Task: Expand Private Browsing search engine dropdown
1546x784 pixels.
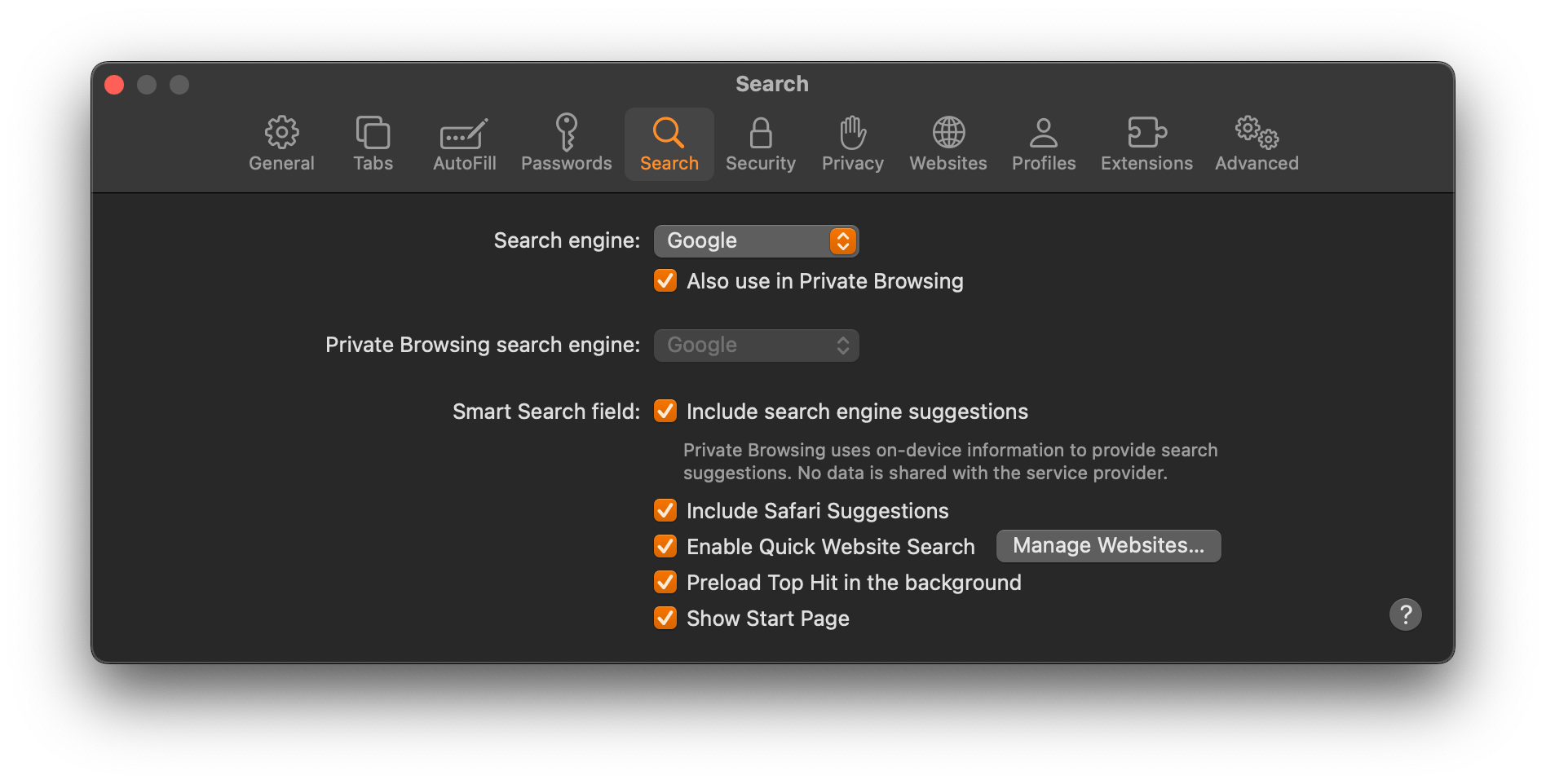Action: click(756, 345)
